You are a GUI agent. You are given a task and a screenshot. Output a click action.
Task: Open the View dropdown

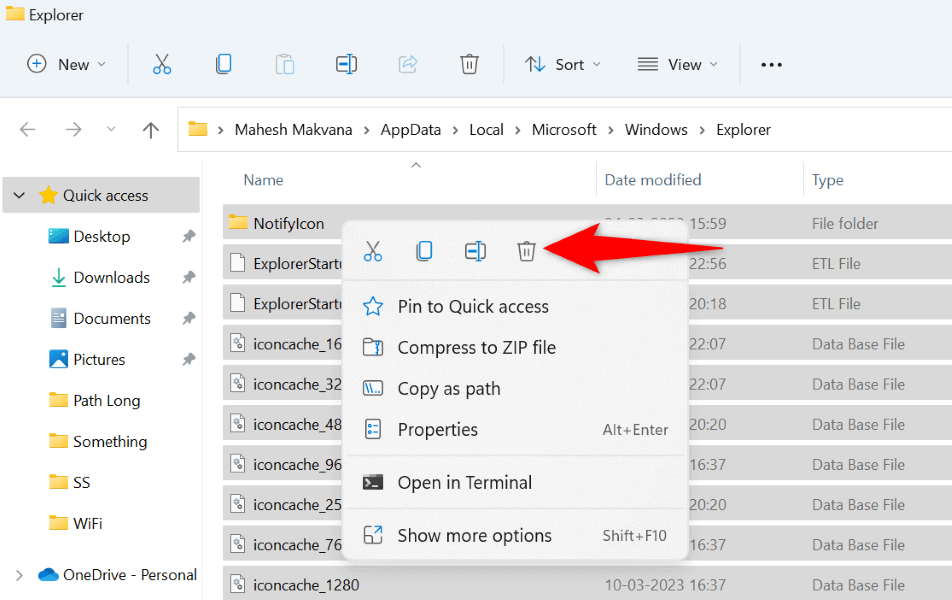tap(678, 64)
